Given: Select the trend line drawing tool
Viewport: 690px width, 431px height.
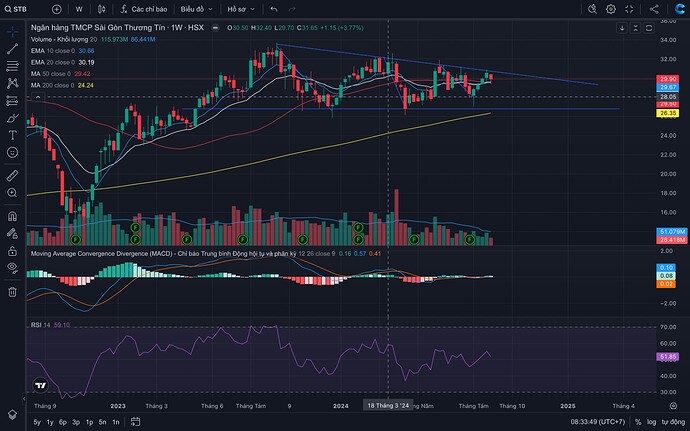Looking at the screenshot, I should (12, 49).
